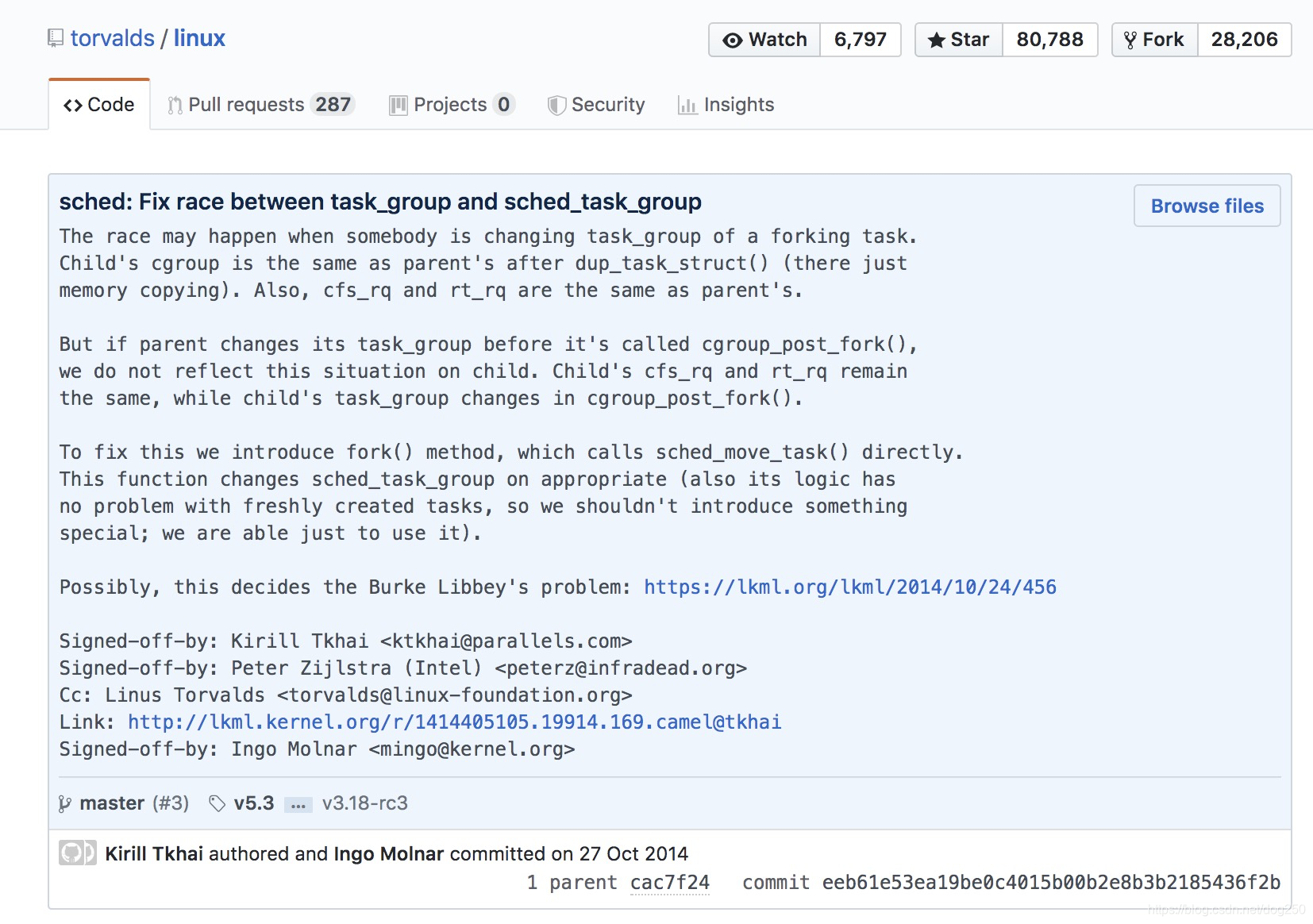This screenshot has width=1313, height=924.
Task: View the 80,788 stargazers count
Action: [x=1049, y=40]
